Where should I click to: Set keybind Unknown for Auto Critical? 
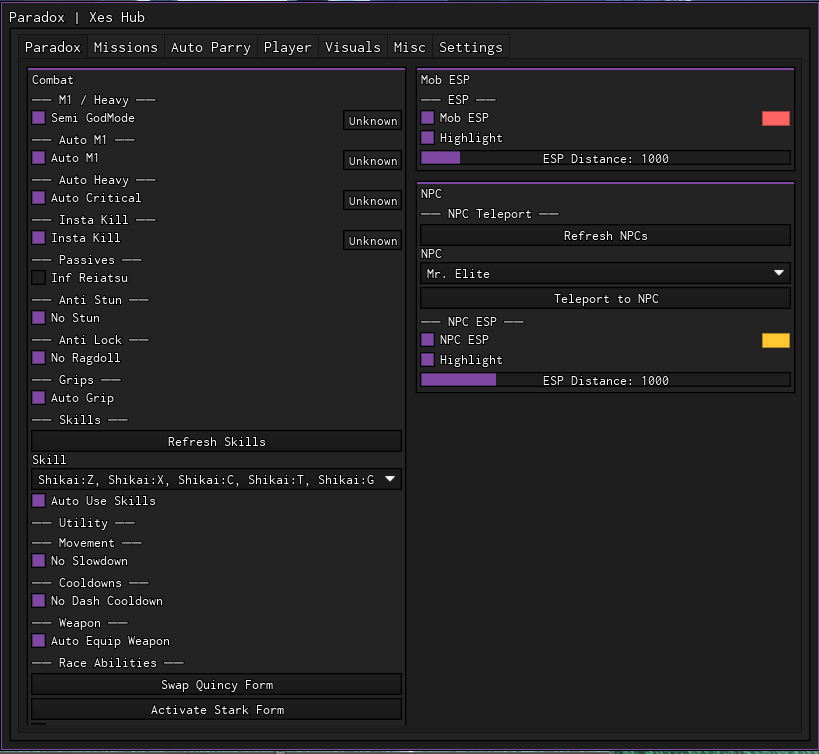coord(372,201)
